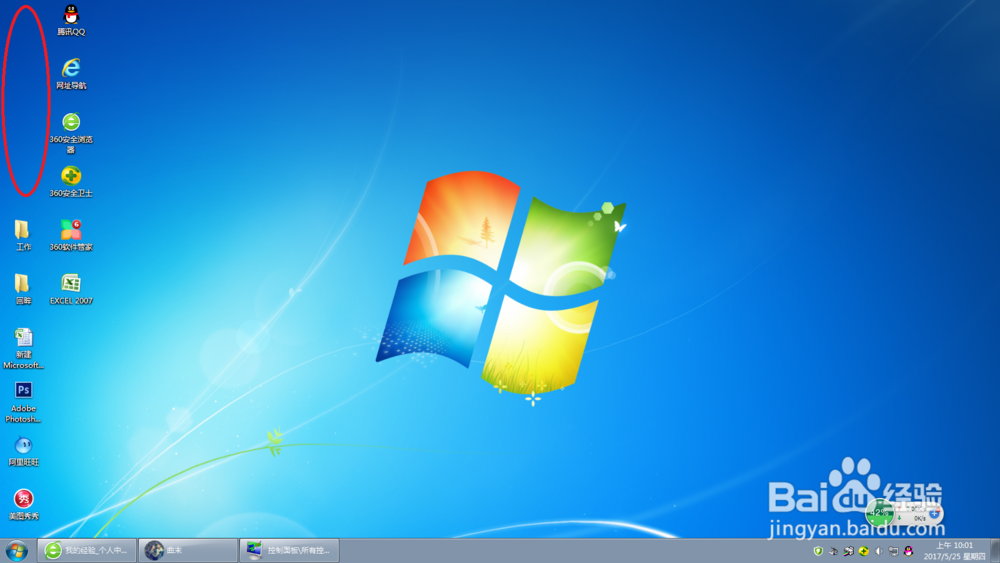Open the clock showing 上午 10:01
The image size is (1000, 563).
[954, 551]
